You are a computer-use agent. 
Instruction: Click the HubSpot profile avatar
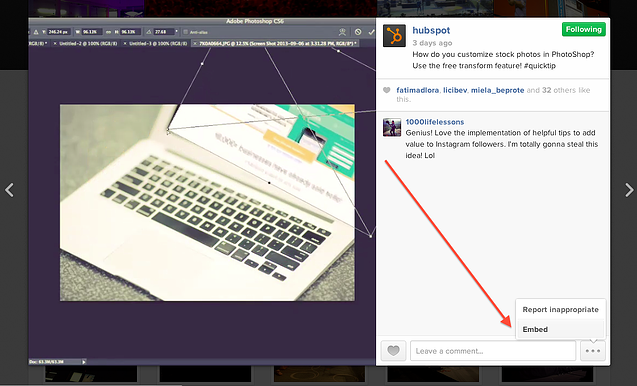tap(394, 36)
